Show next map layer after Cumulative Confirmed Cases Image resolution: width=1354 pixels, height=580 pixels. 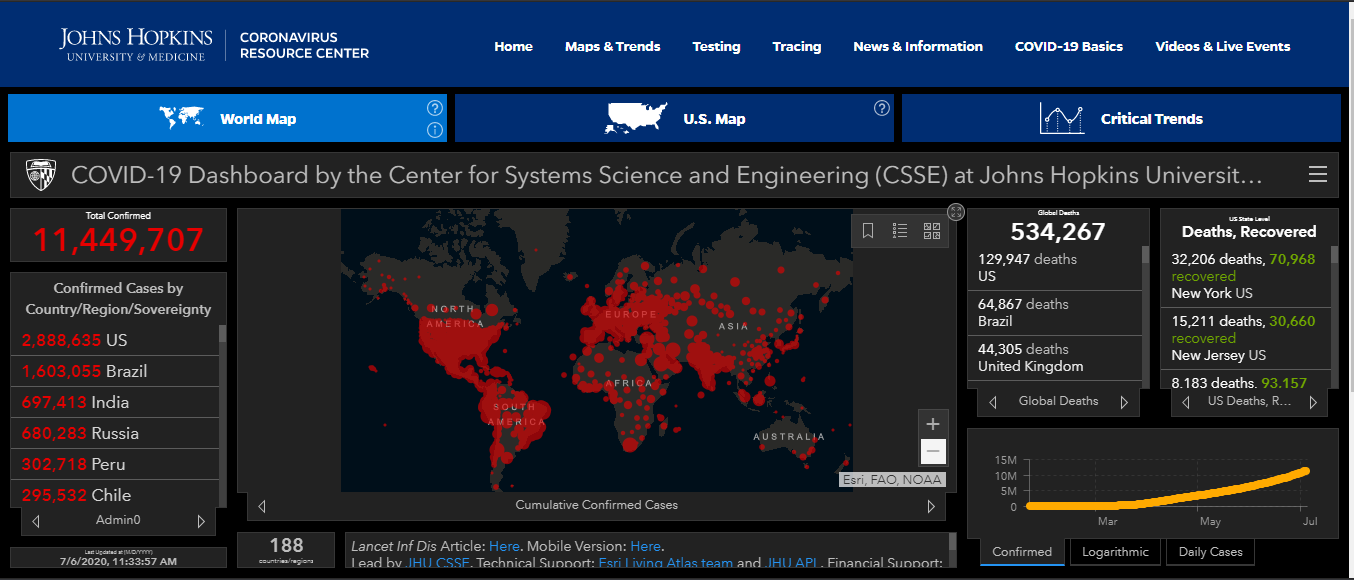[932, 506]
